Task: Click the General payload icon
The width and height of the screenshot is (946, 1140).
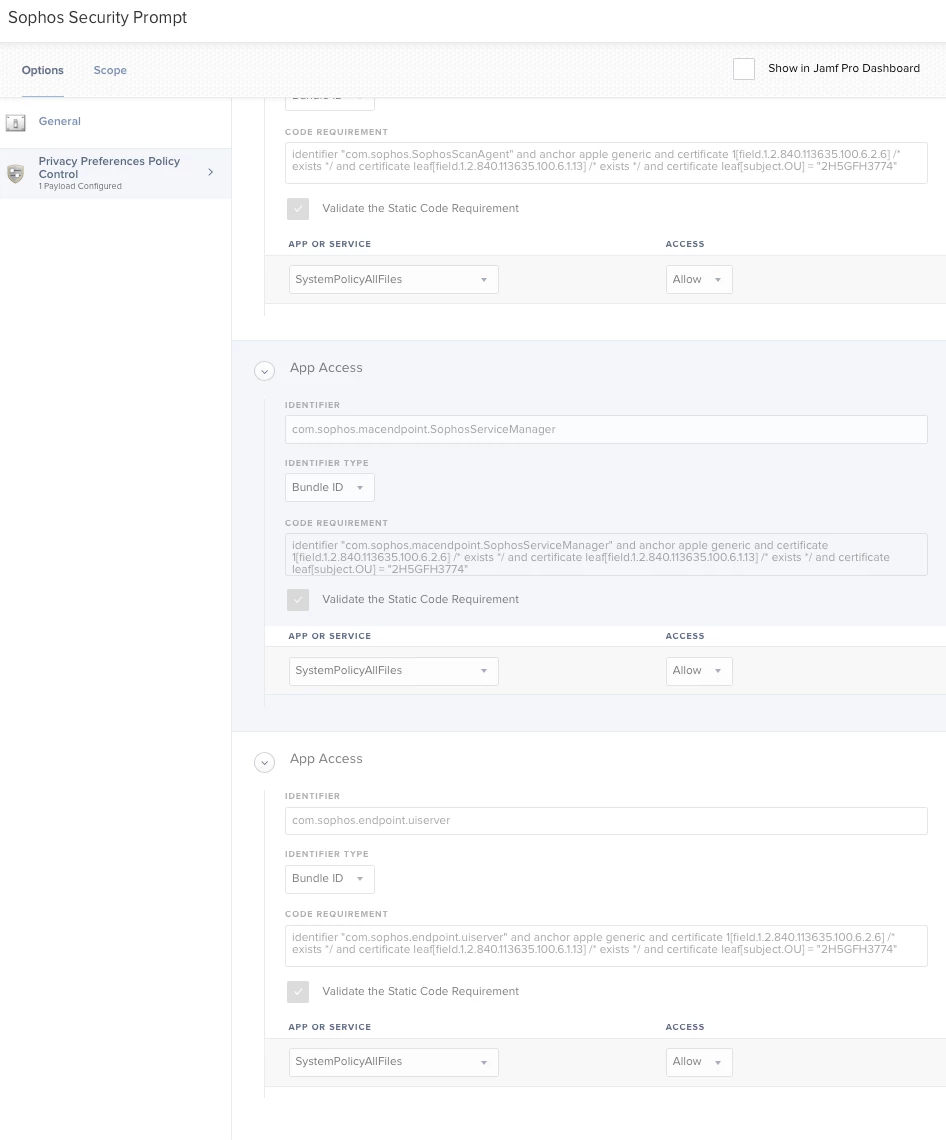Action: pos(15,122)
